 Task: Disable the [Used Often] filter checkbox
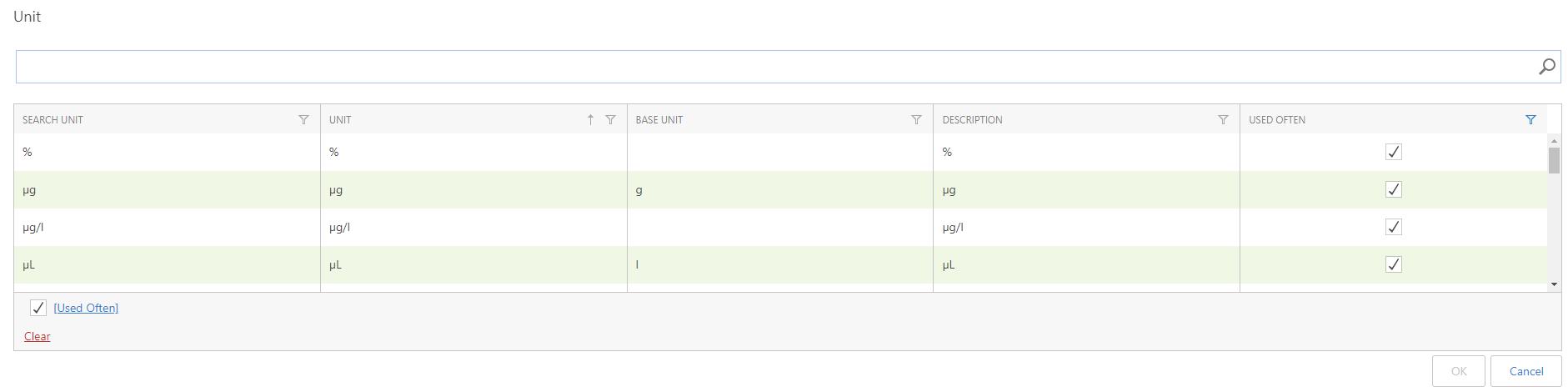pos(38,308)
